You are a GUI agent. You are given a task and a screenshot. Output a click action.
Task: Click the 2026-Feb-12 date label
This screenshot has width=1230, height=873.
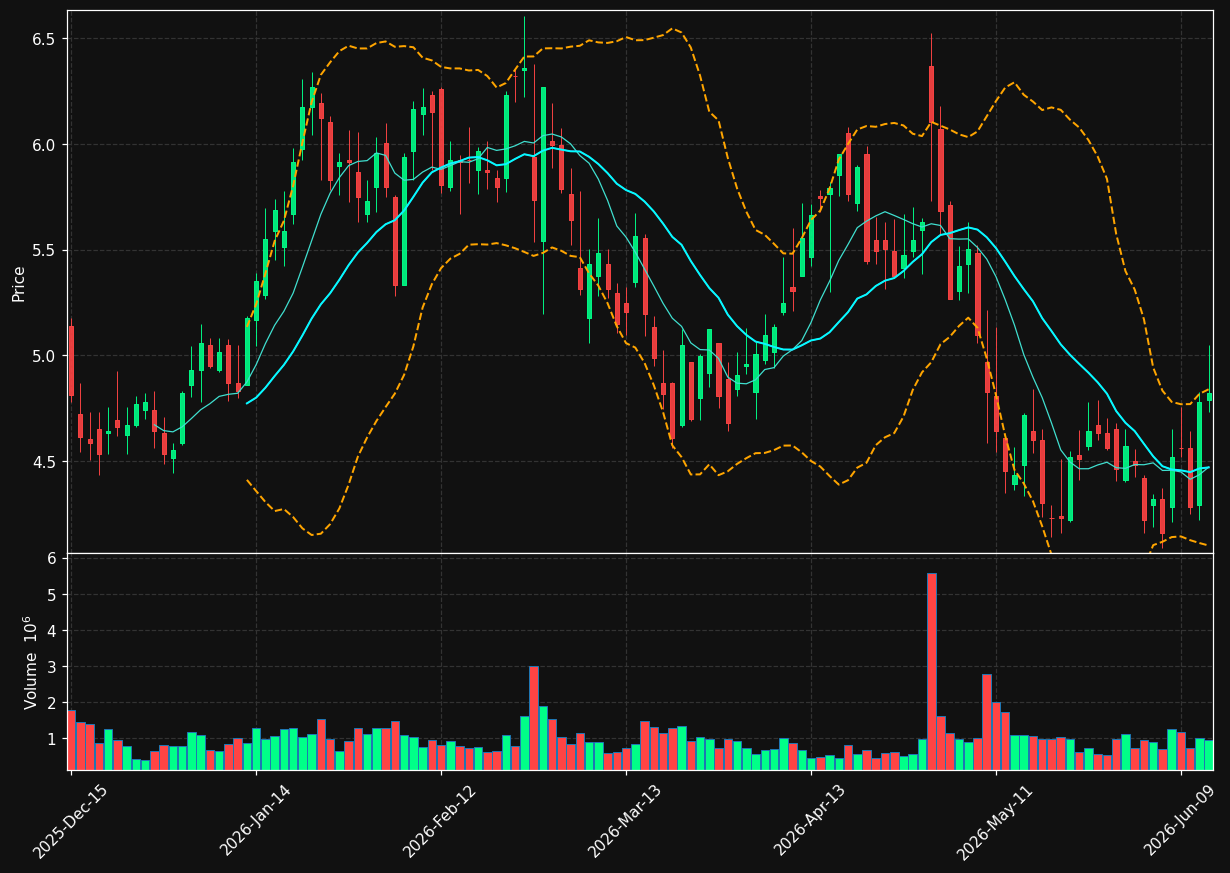tap(441, 821)
